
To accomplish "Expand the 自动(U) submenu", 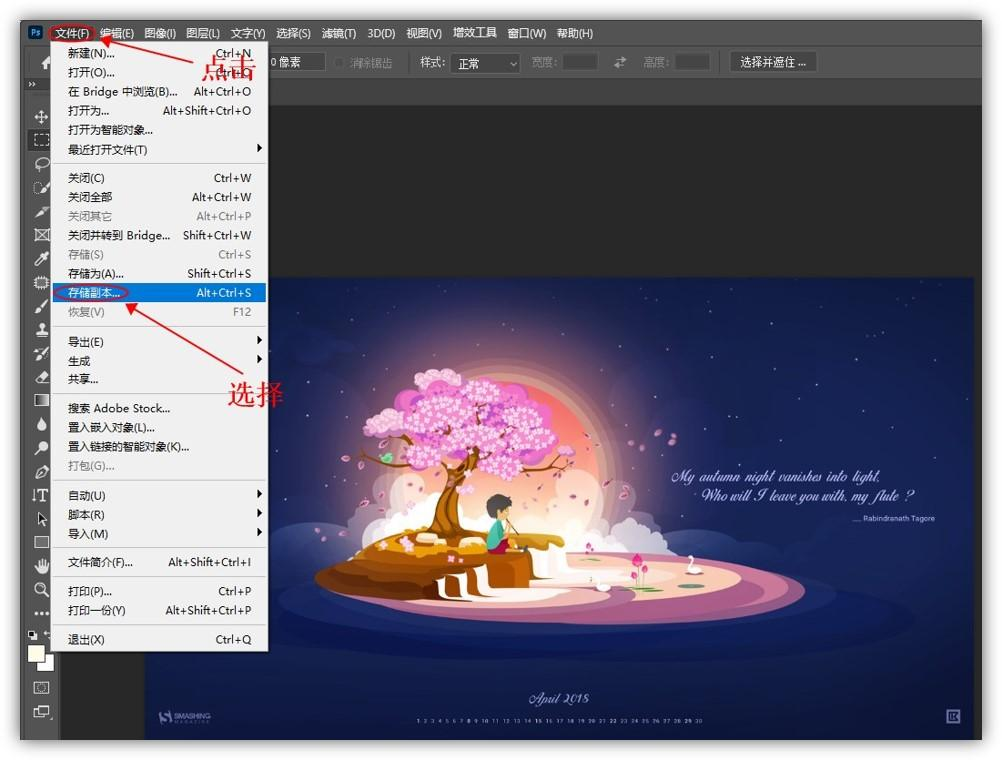I will [x=159, y=495].
